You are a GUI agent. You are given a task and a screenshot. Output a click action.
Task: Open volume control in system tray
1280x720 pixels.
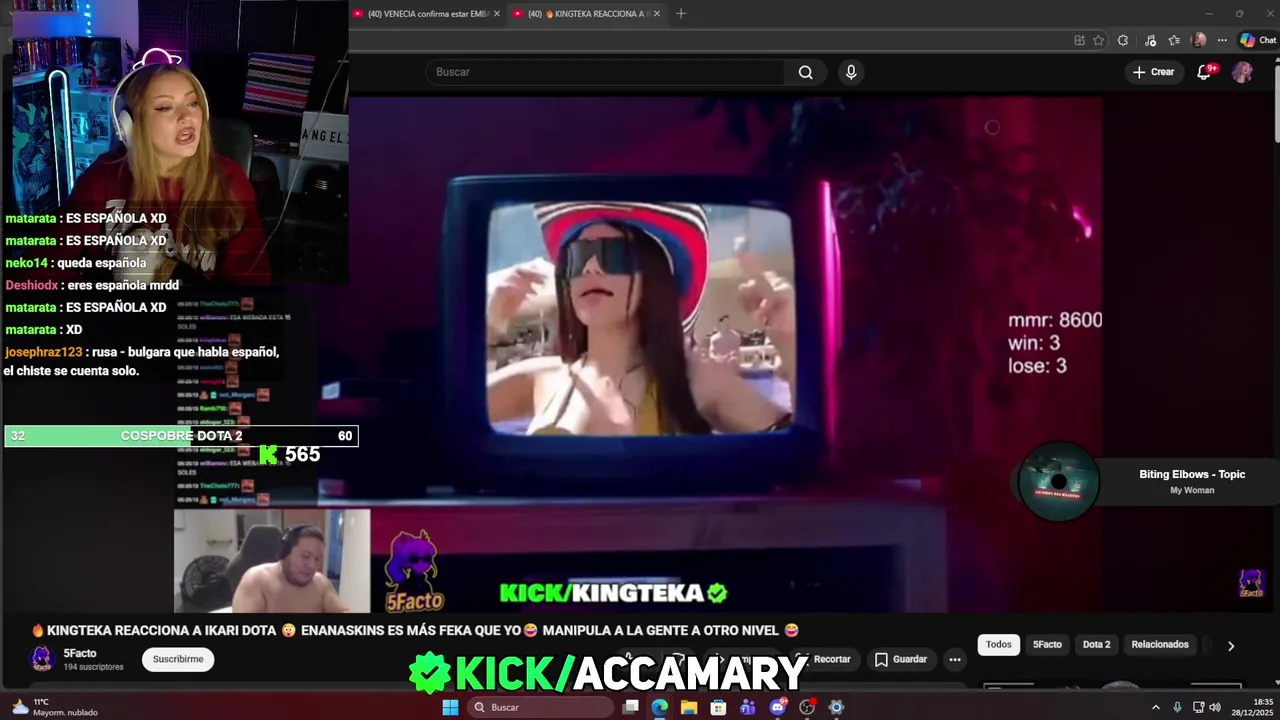point(1215,707)
